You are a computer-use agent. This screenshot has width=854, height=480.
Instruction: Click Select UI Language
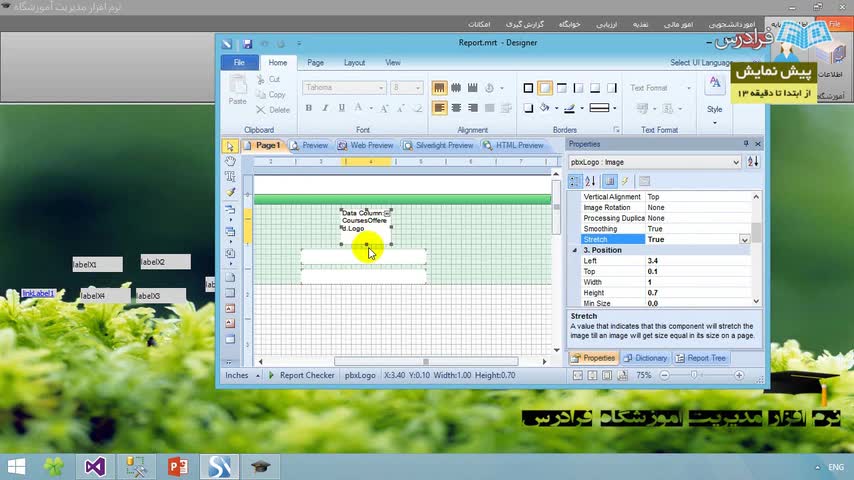coord(700,63)
